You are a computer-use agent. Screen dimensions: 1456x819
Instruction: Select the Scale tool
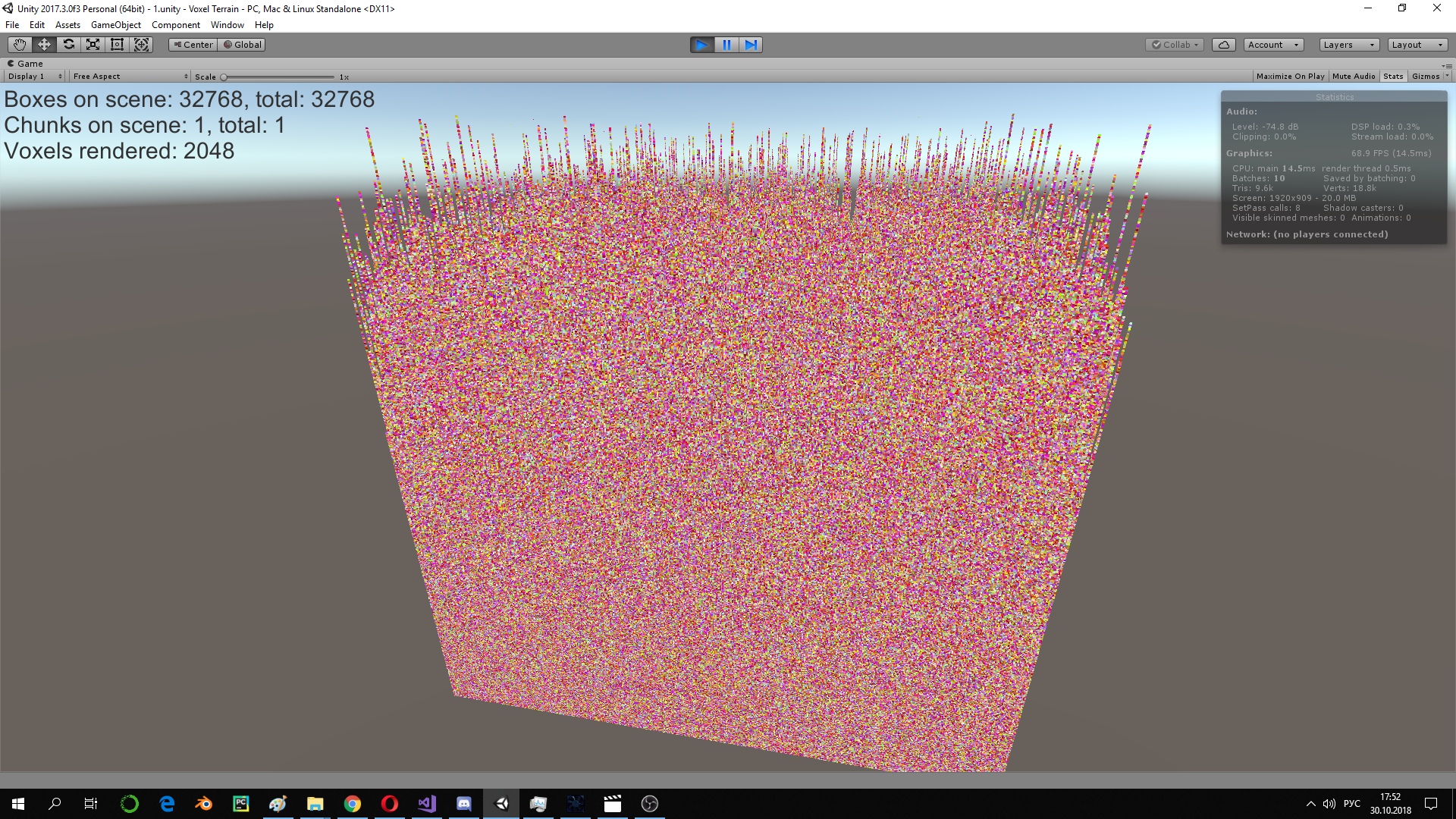[x=92, y=44]
